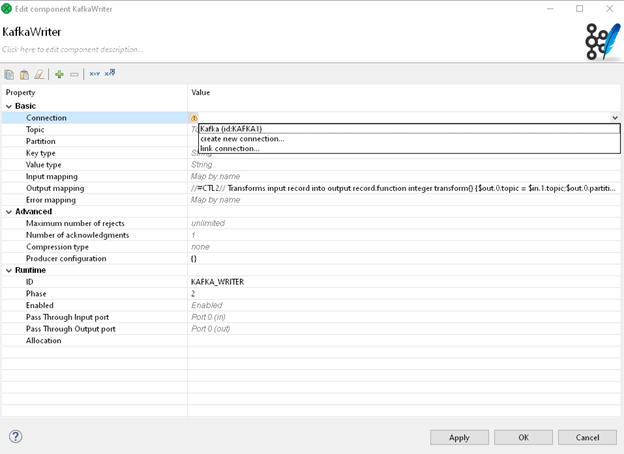Choose 'create new connection...' option

point(241,139)
